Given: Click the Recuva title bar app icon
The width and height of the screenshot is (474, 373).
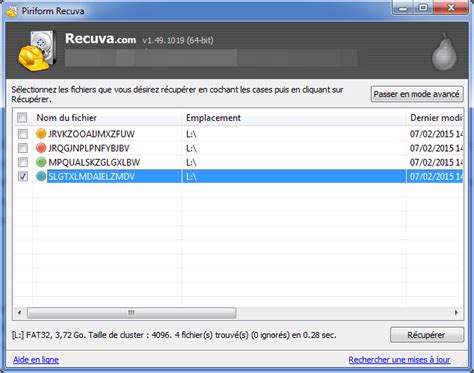Looking at the screenshot, I should pyautogui.click(x=12, y=11).
